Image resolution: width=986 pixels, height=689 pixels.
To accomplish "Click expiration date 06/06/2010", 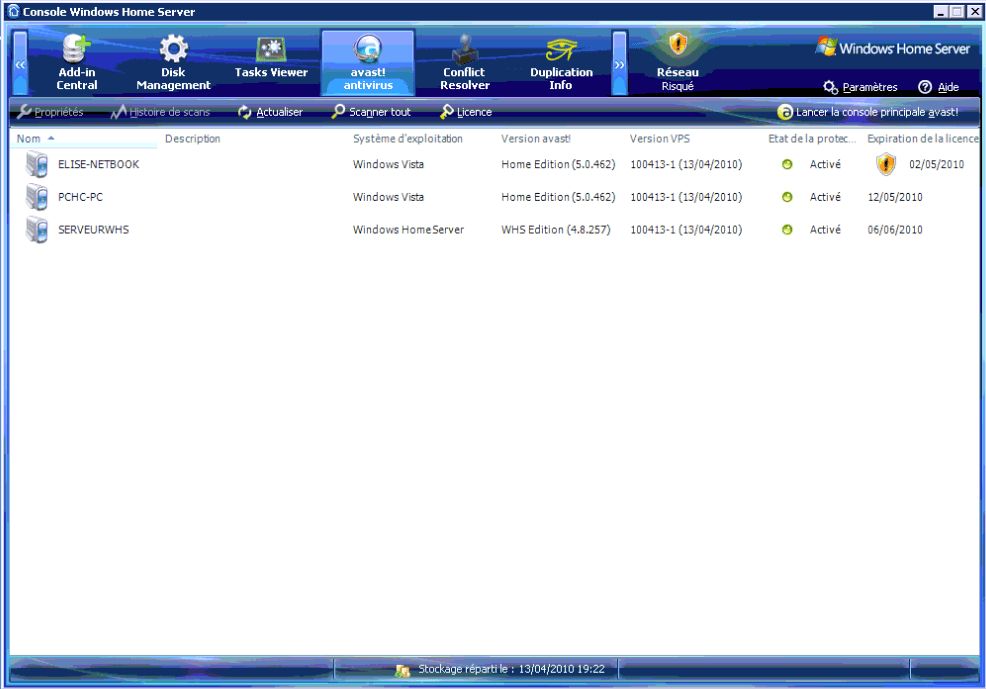I will point(895,230).
